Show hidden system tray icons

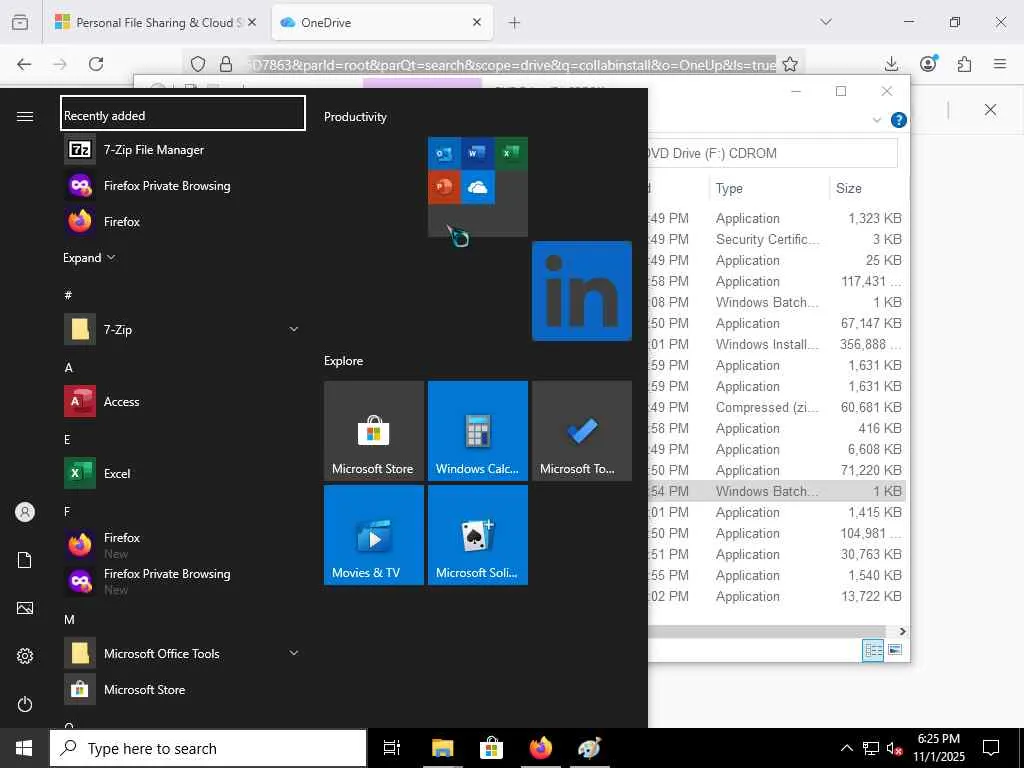846,748
